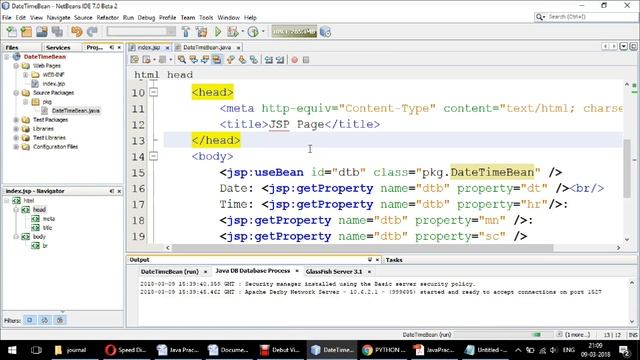
Task: Open the Window menu
Action: tap(229, 18)
